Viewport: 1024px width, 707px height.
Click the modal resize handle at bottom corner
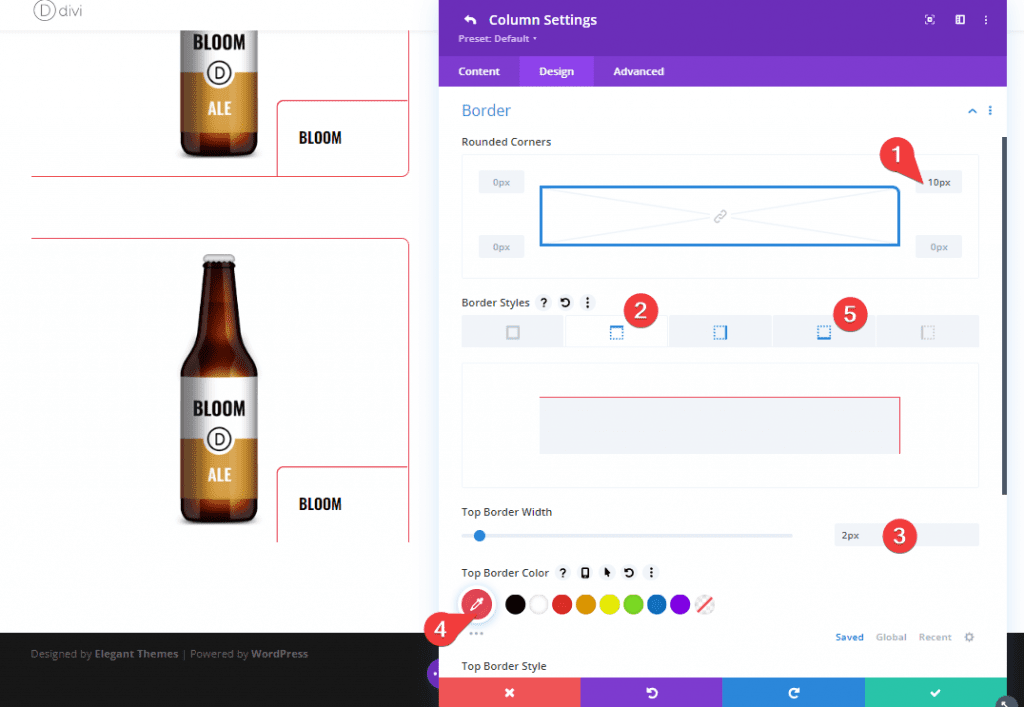pos(1006,702)
